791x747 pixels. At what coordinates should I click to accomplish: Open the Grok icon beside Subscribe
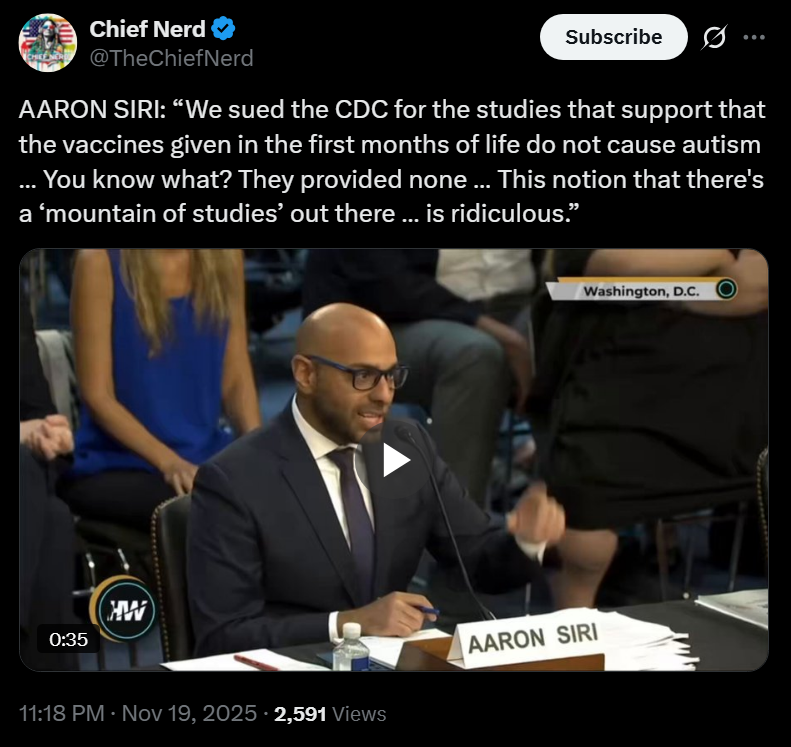[714, 38]
